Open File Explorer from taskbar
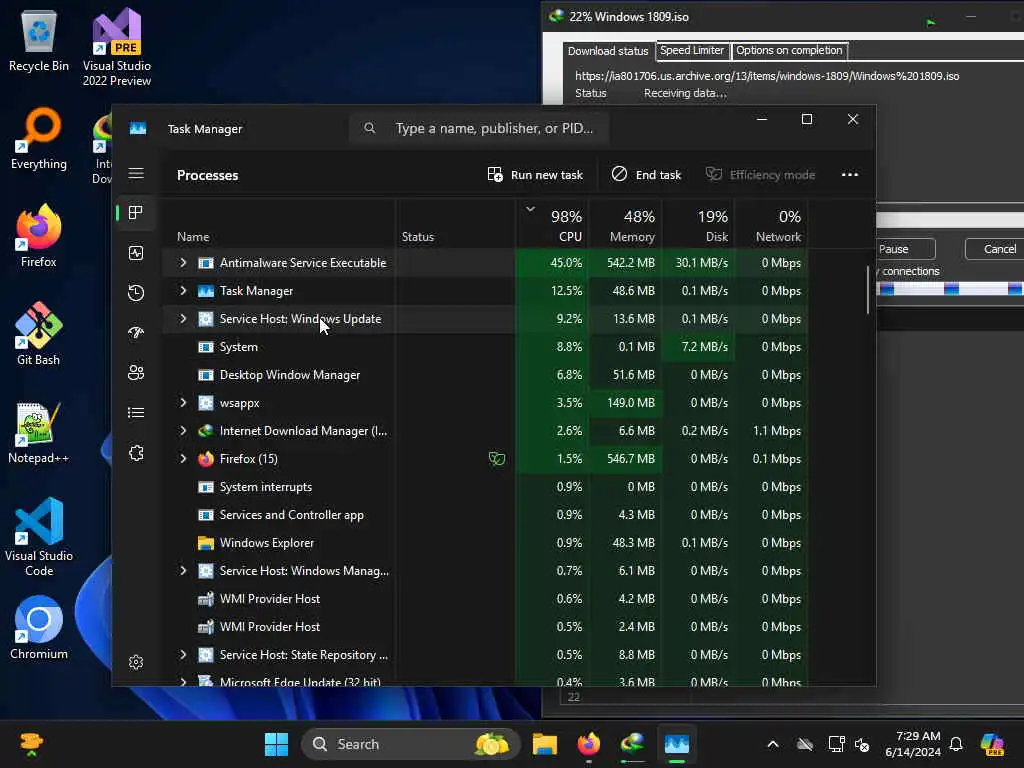This screenshot has height=768, width=1024. 545,744
